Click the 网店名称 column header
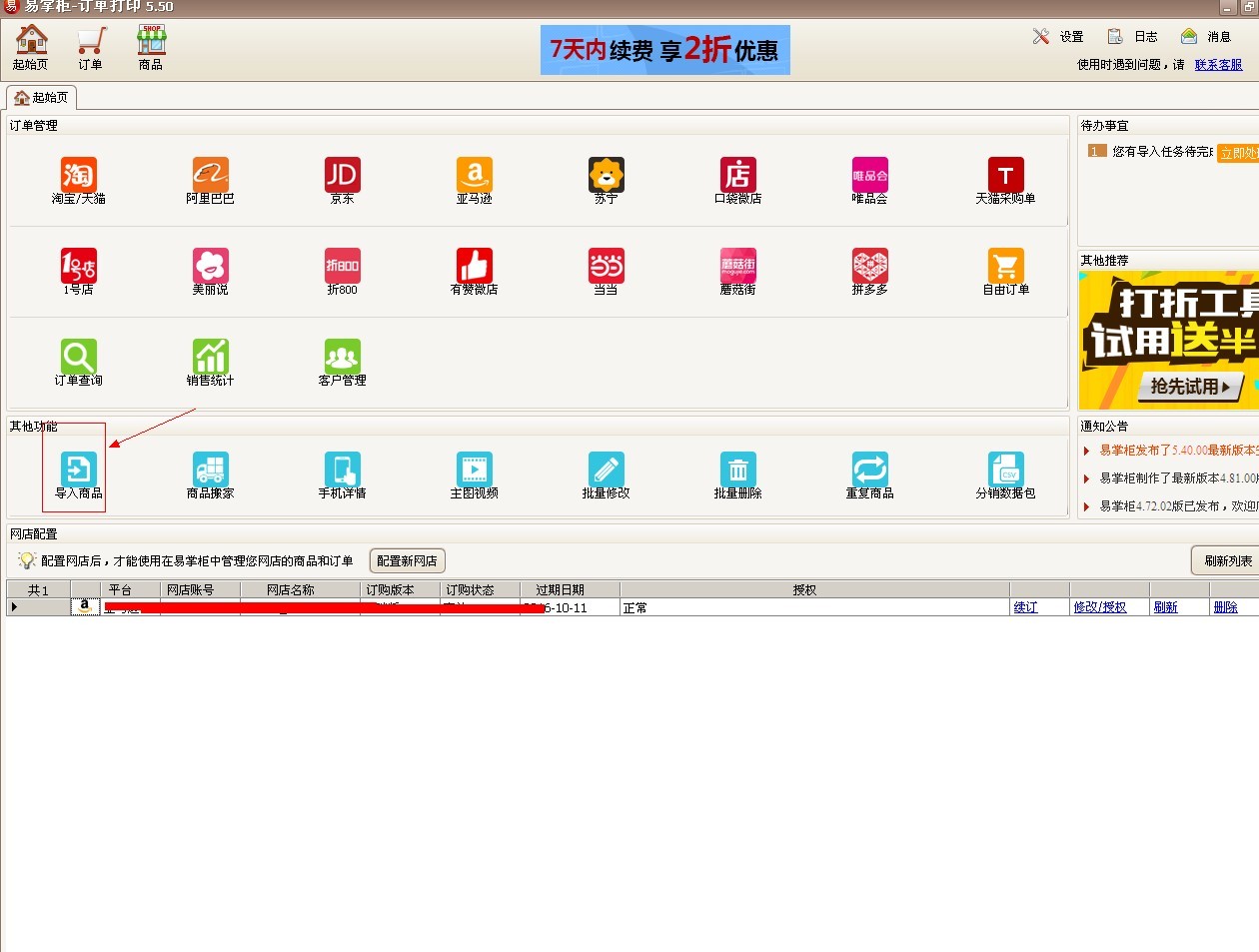1259x952 pixels. 300,590
